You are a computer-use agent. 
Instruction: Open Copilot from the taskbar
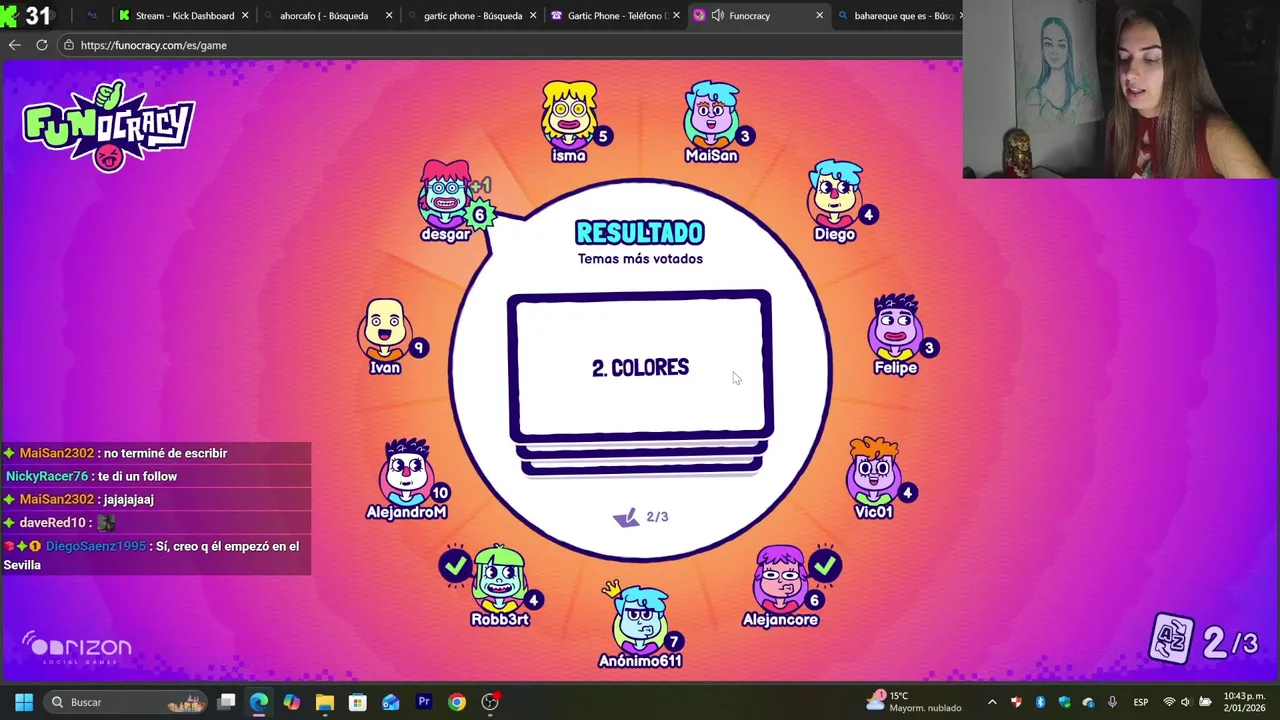point(292,702)
